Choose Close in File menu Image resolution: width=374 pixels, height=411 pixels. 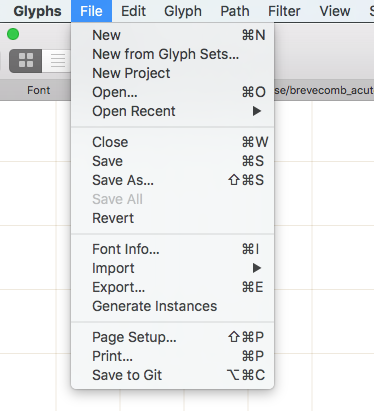click(173, 142)
